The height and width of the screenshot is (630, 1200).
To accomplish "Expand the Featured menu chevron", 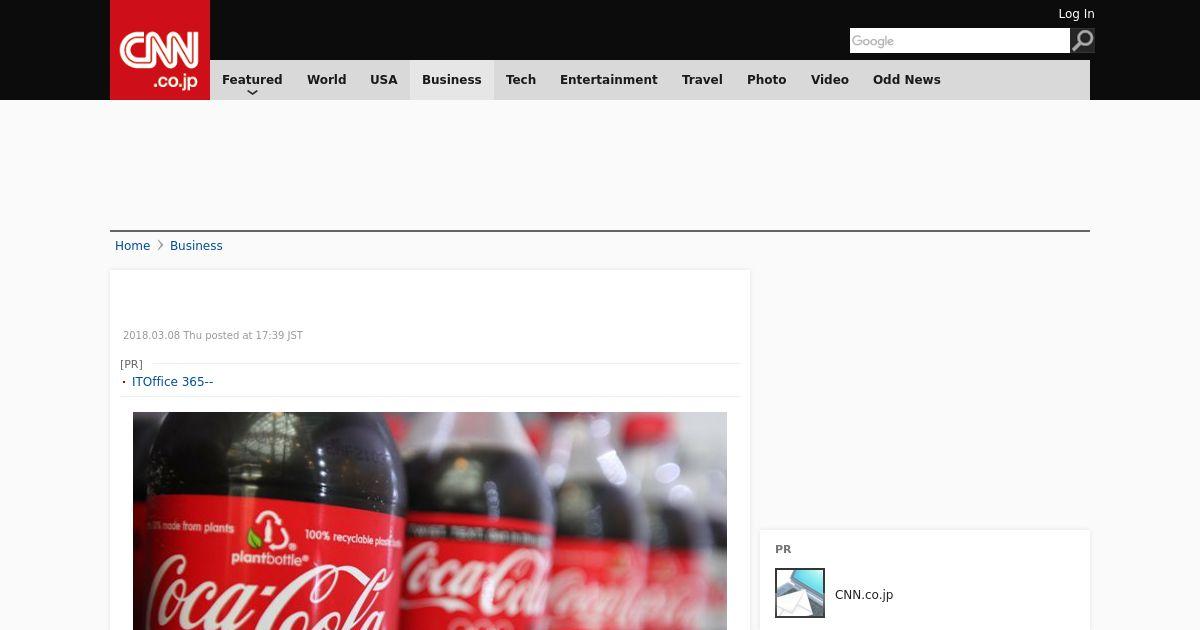I will pos(252,92).
